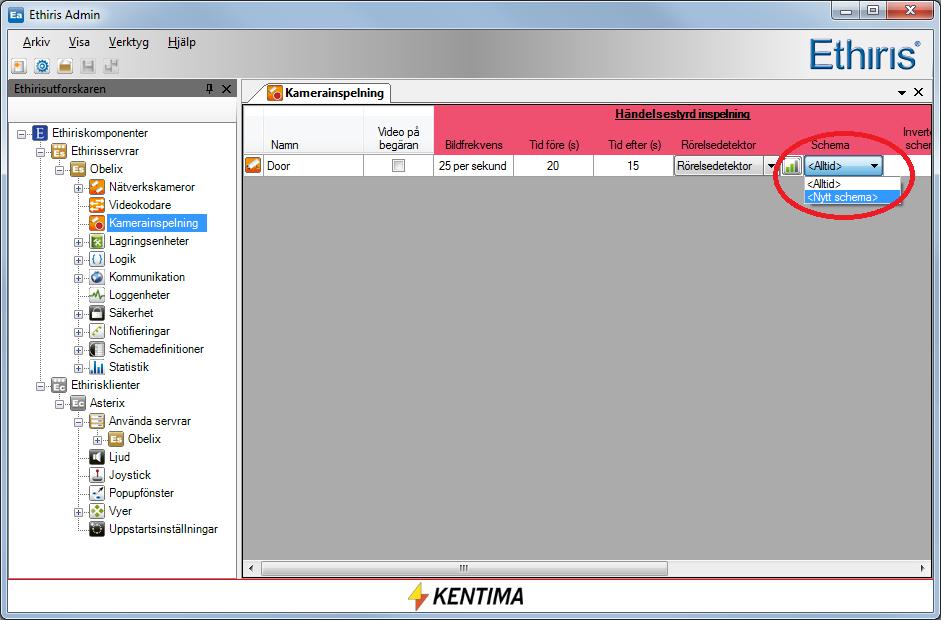The width and height of the screenshot is (941, 620).
Task: Click the Videokodare icon in tree
Action: (97, 205)
